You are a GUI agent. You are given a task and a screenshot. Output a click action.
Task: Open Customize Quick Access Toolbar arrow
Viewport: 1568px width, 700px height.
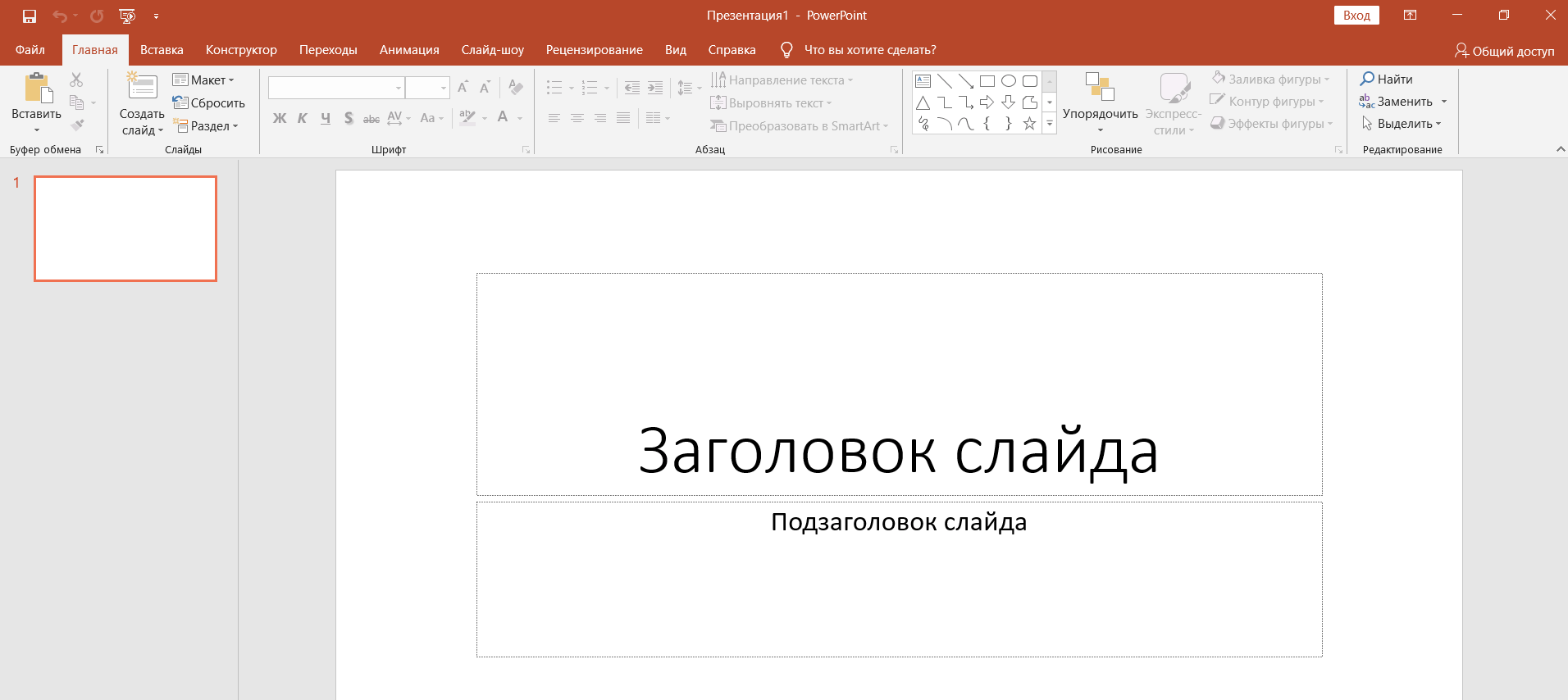pyautogui.click(x=156, y=16)
